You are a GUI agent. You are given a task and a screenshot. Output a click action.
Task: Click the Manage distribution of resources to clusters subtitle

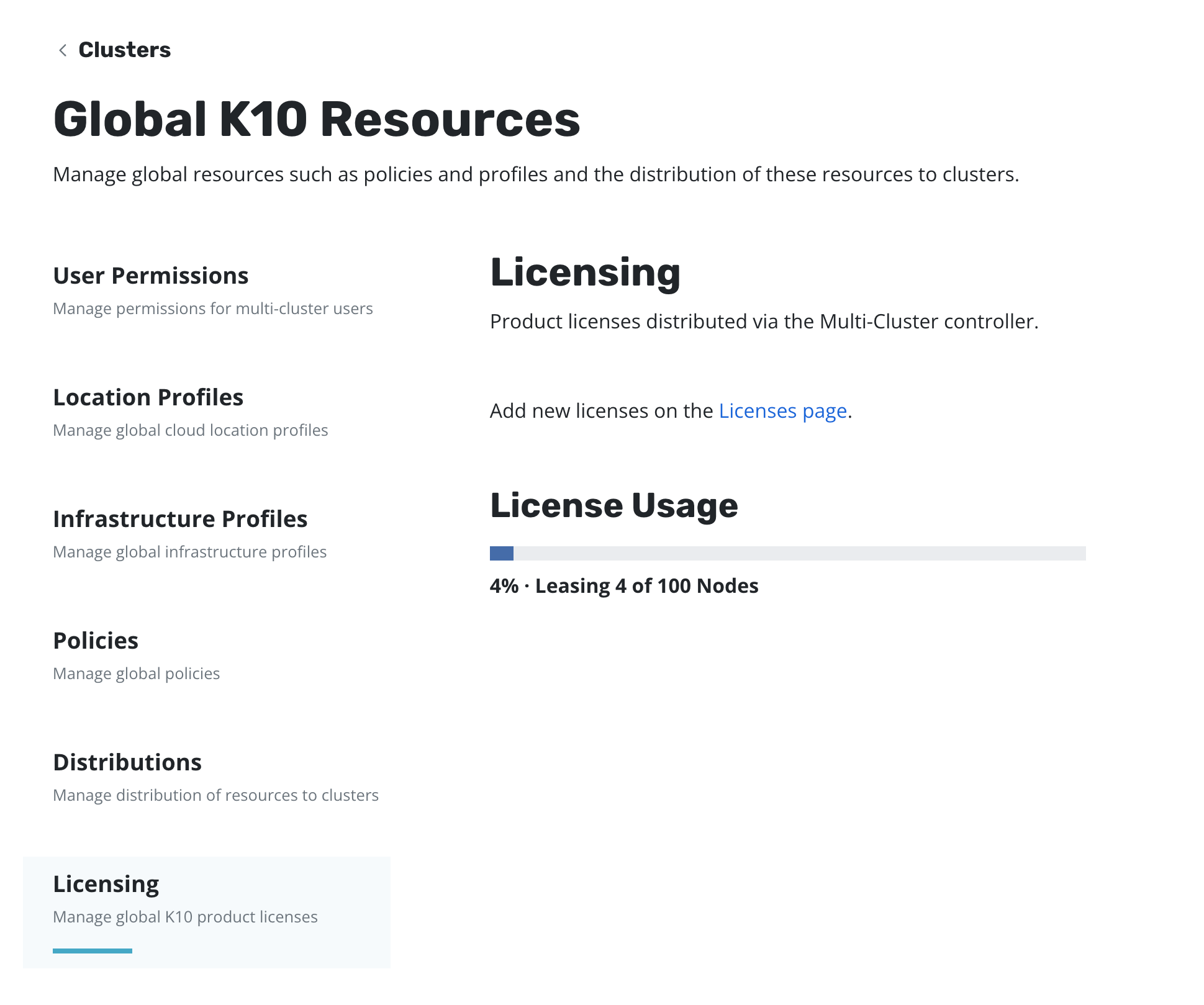[215, 795]
